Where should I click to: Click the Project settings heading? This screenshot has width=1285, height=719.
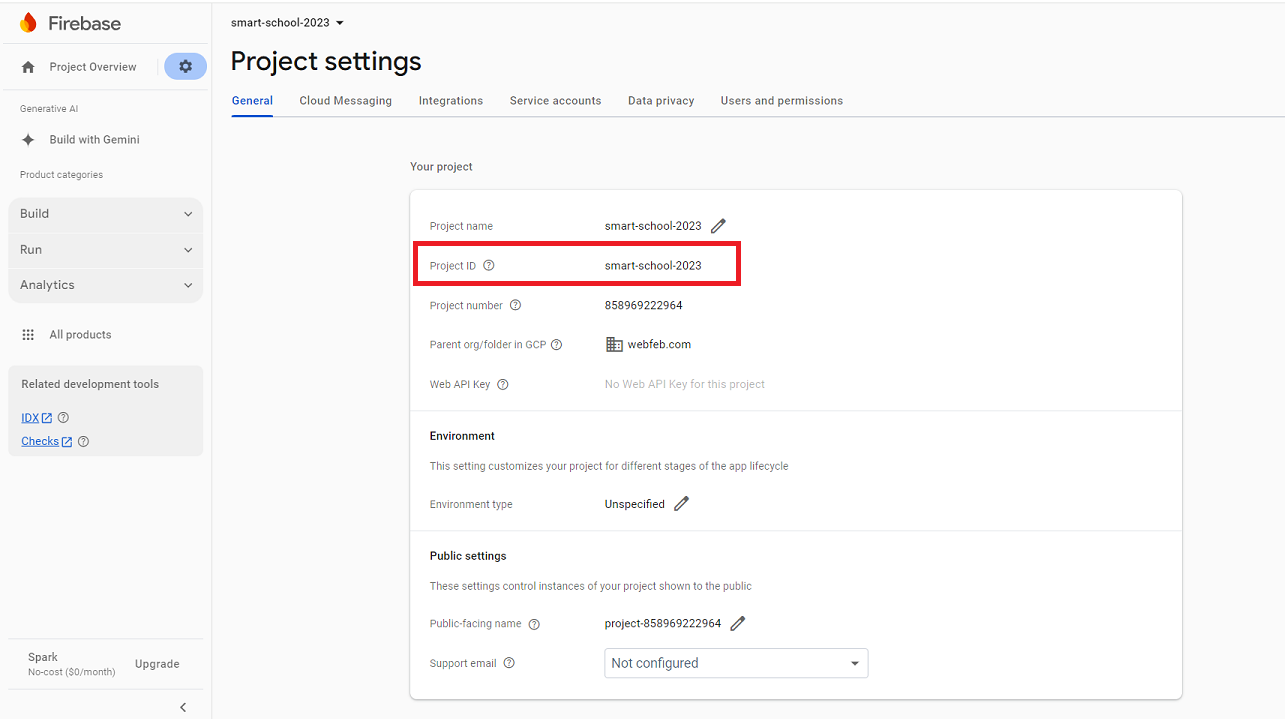coord(326,61)
